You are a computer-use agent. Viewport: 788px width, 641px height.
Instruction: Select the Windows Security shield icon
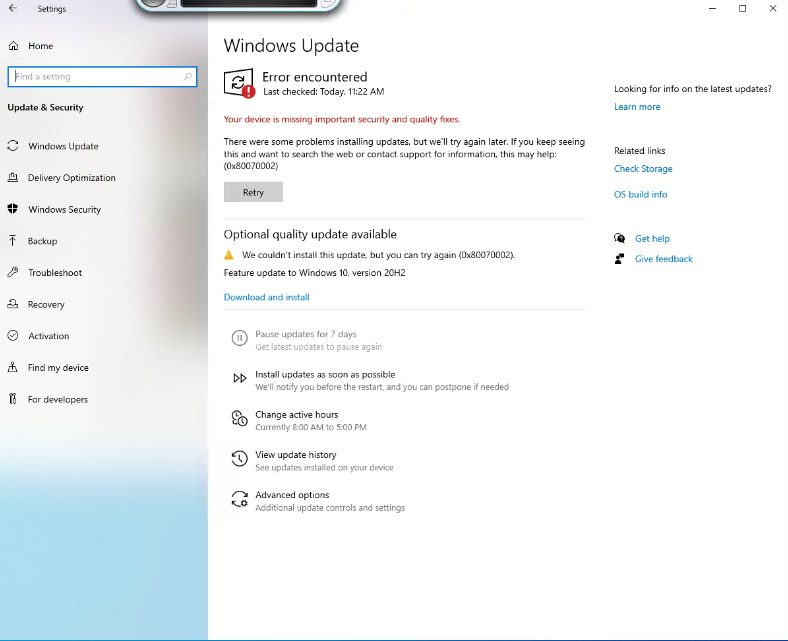13,209
